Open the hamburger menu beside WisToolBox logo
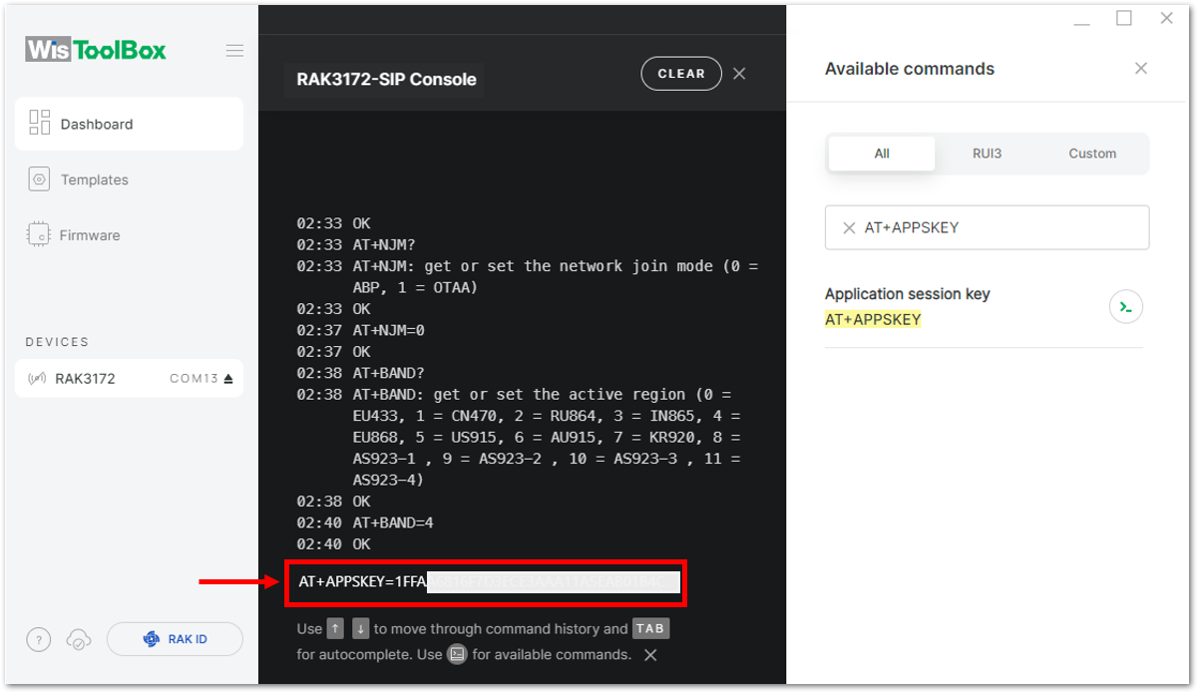Image resolution: width=1198 pixels, height=693 pixels. pos(235,51)
